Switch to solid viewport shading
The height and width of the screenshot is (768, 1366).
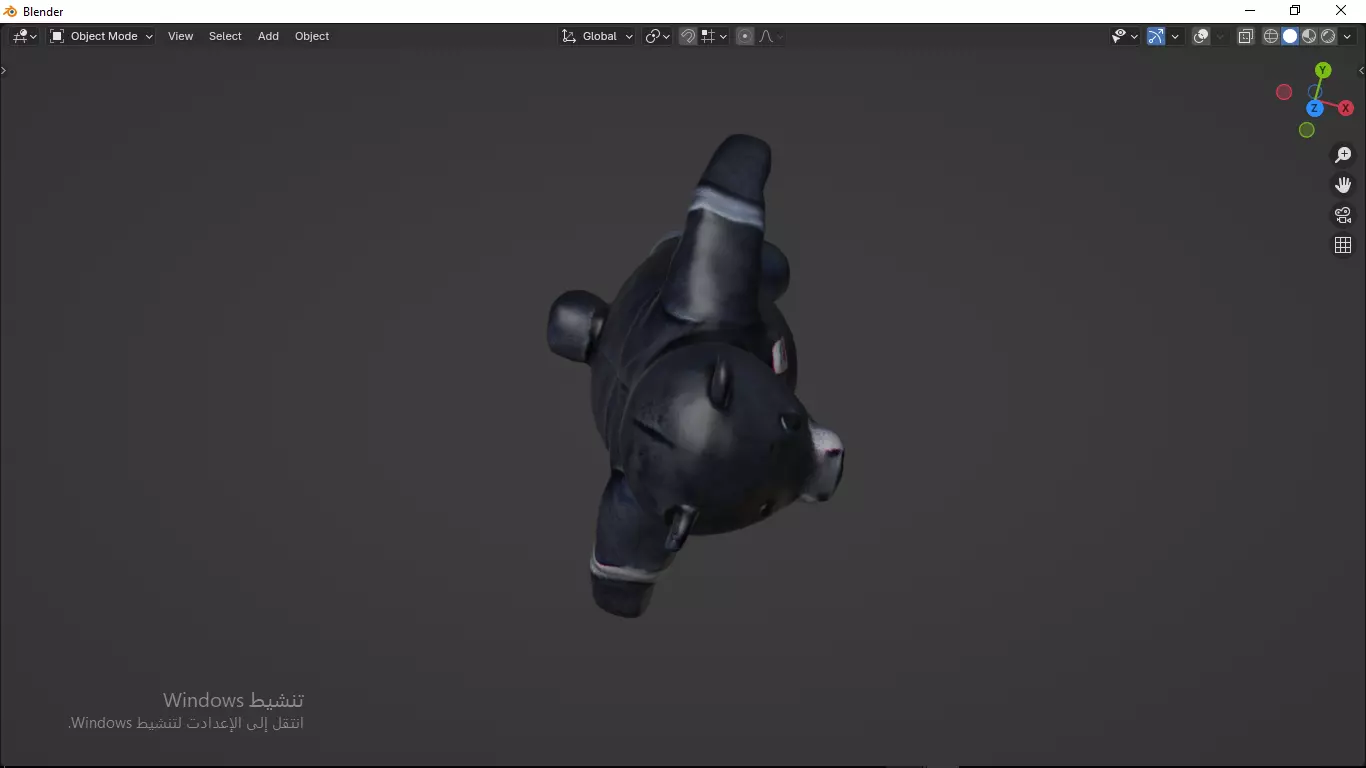tap(1290, 36)
